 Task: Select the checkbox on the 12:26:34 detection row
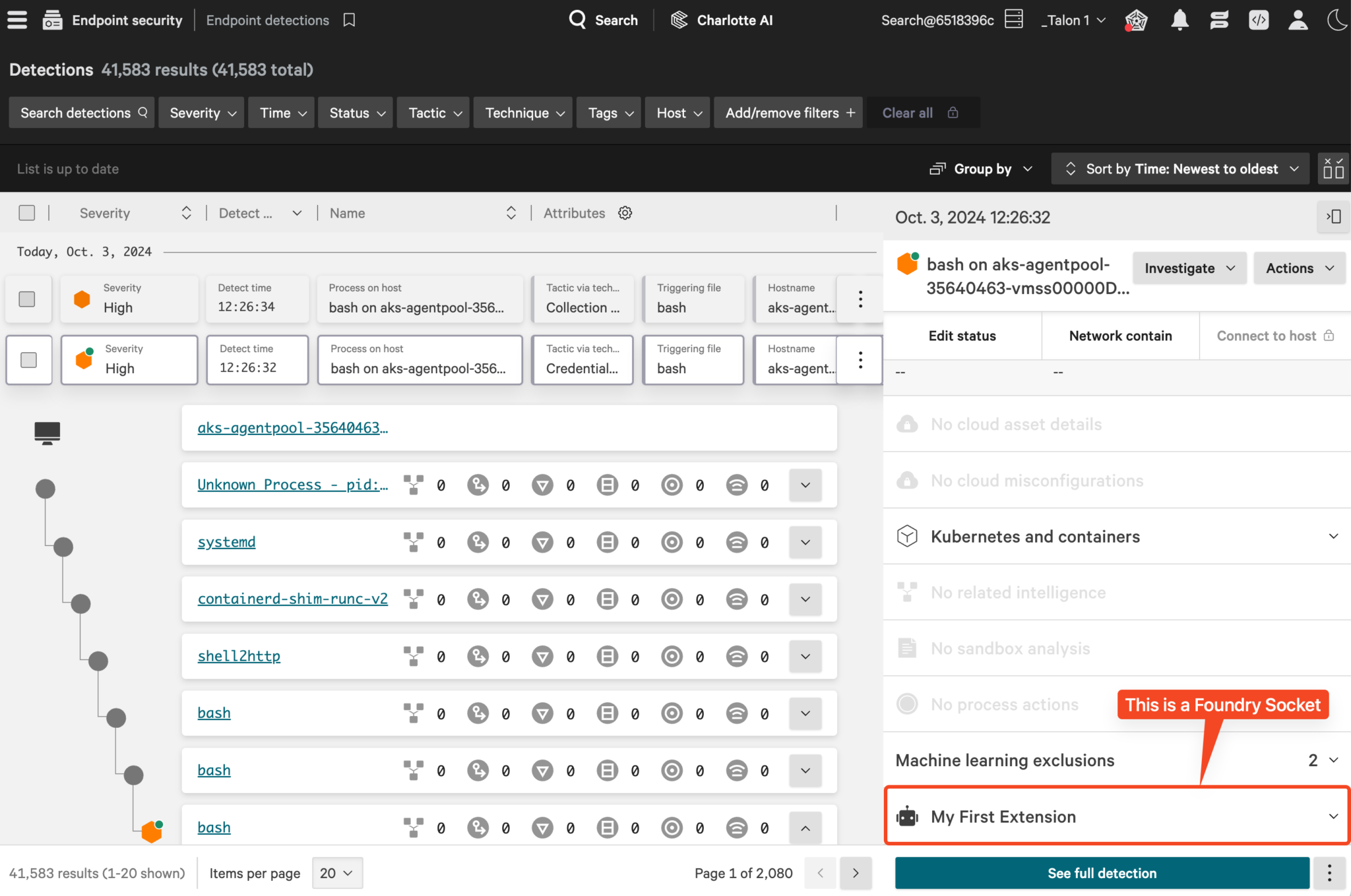coord(27,299)
